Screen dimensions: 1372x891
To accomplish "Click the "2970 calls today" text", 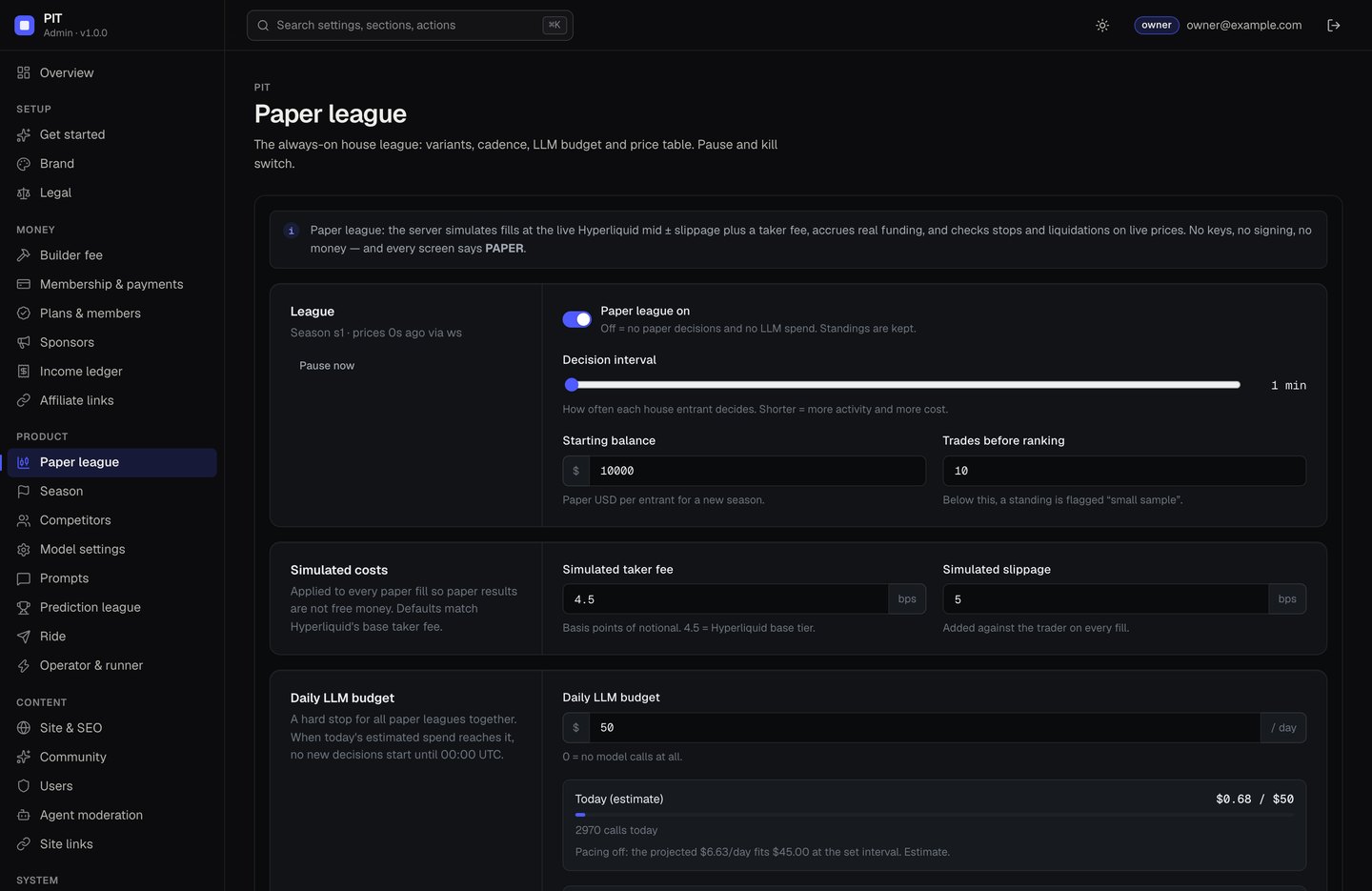I will coord(616,831).
